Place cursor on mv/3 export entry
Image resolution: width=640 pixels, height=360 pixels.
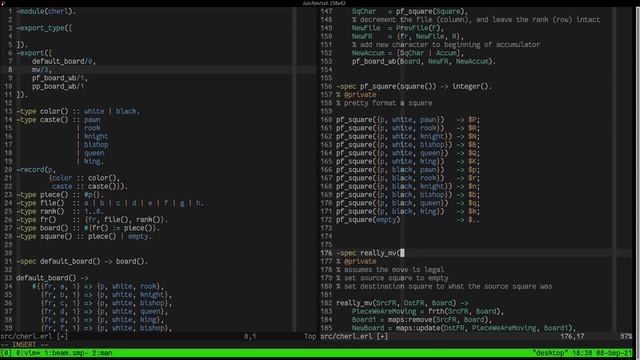(42, 70)
